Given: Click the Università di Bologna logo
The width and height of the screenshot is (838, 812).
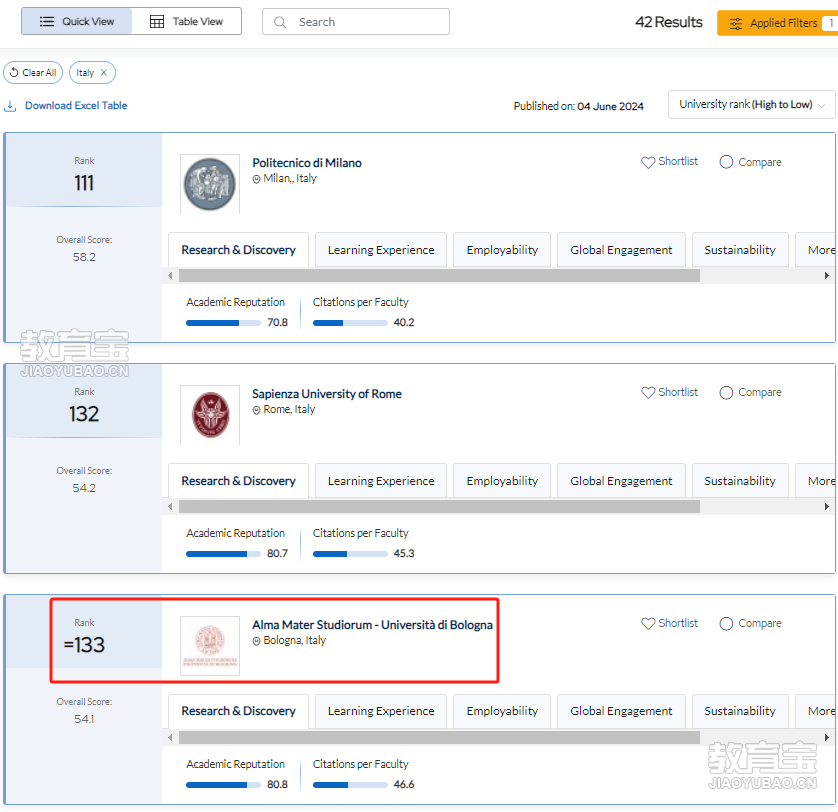Looking at the screenshot, I should 210,646.
